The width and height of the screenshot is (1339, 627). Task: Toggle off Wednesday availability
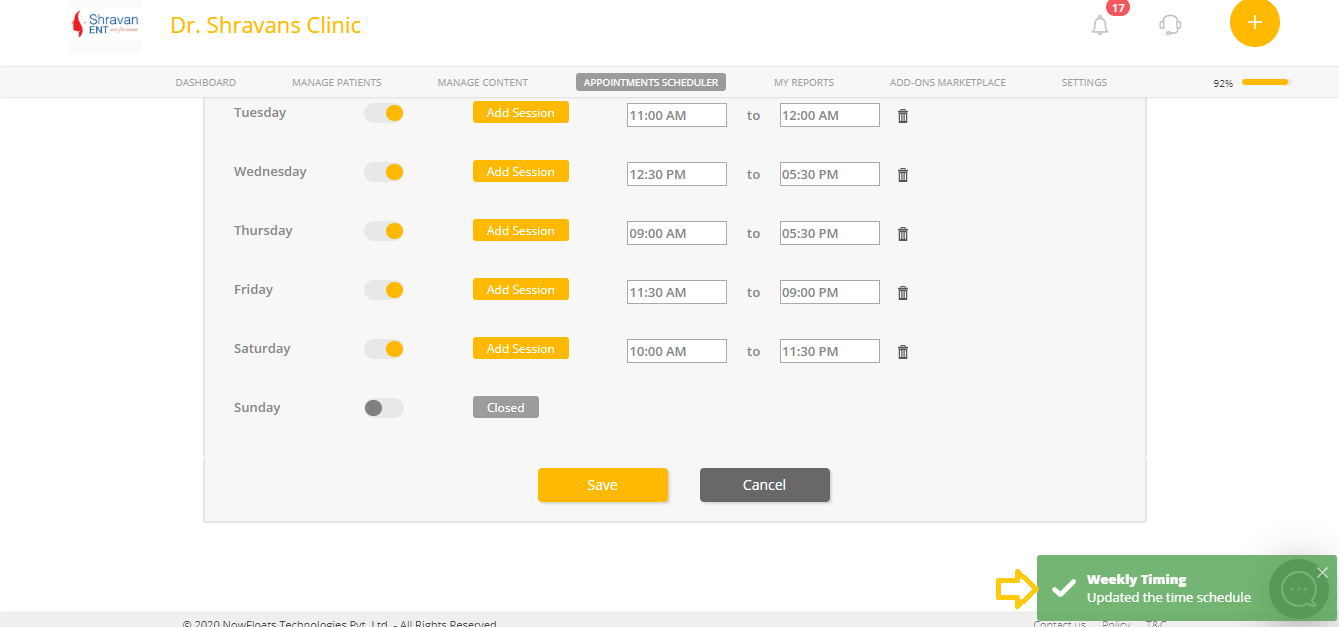click(384, 172)
